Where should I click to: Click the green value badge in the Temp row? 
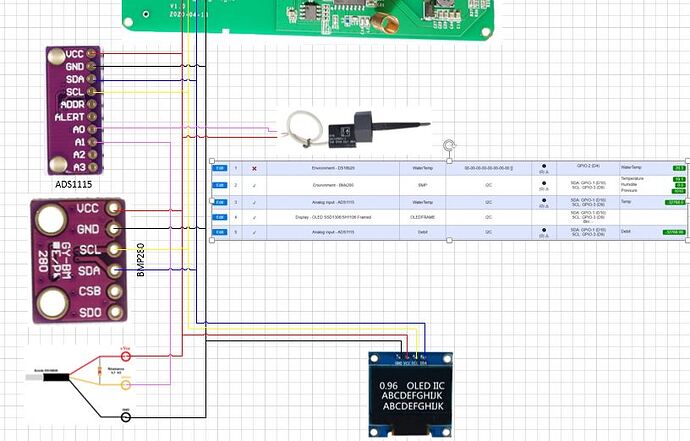[675, 202]
